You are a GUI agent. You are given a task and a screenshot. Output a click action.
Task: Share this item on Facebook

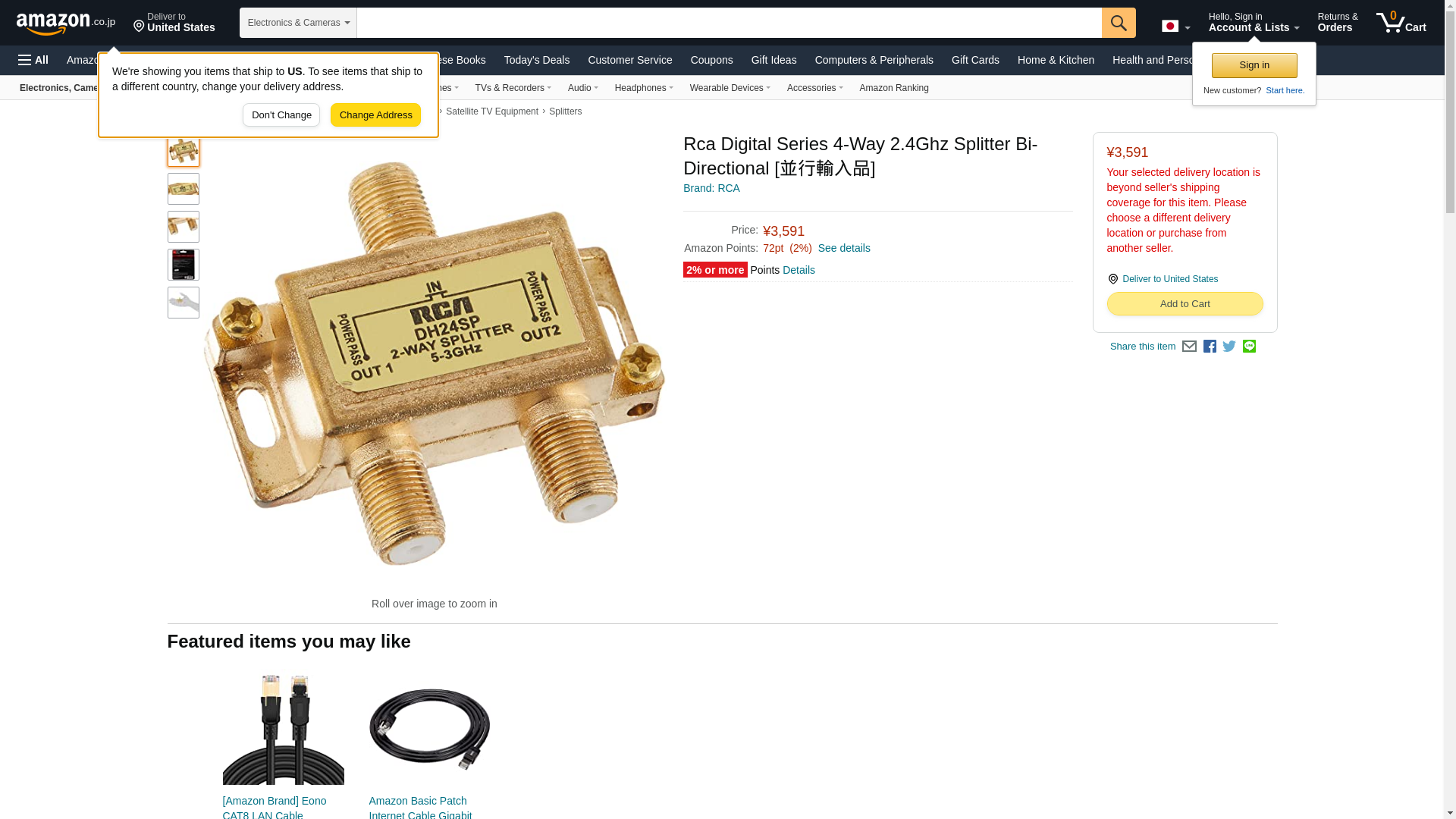(x=1210, y=347)
